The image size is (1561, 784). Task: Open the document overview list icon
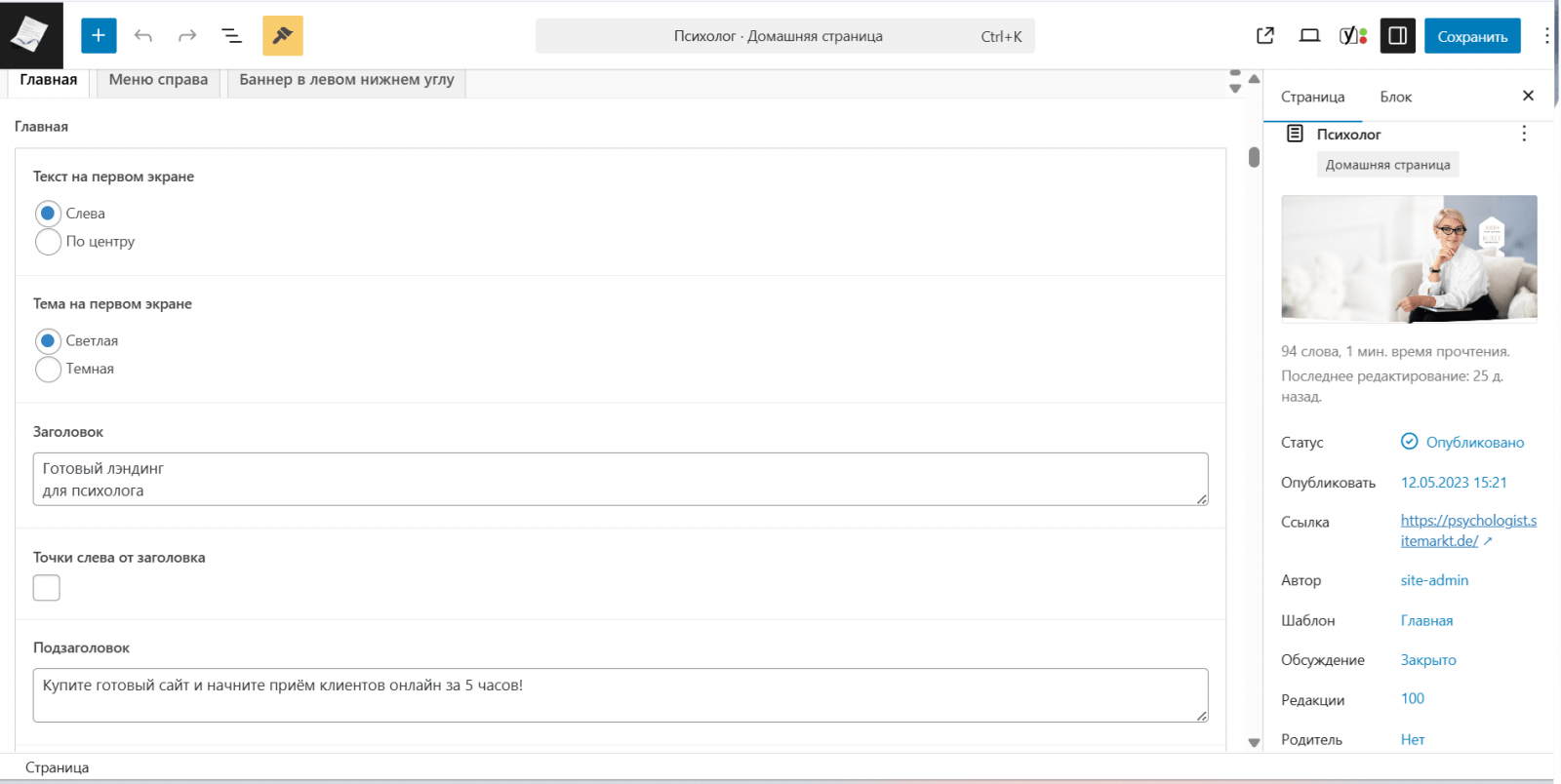pyautogui.click(x=231, y=36)
